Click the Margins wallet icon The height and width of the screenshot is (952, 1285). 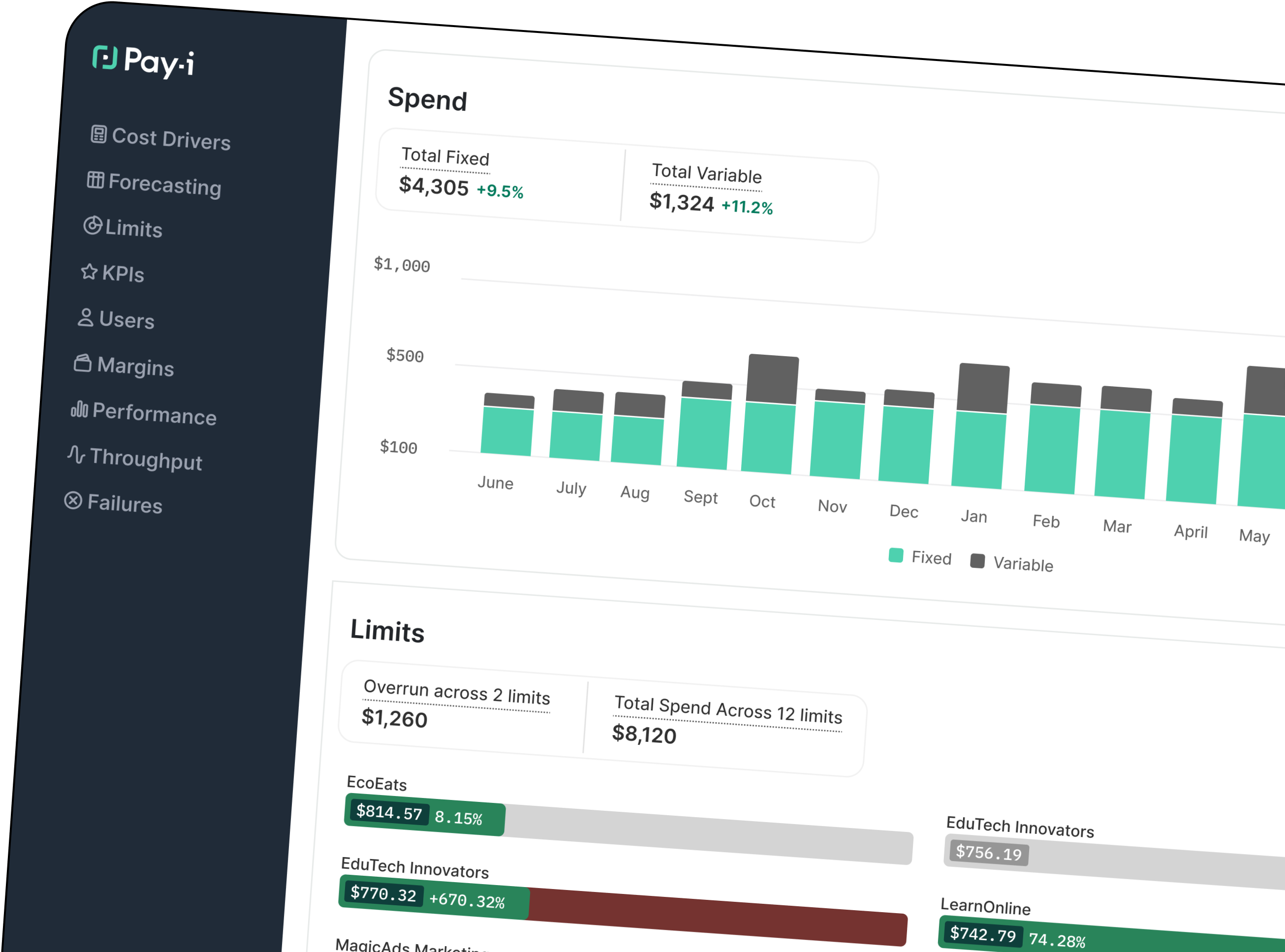click(x=83, y=363)
